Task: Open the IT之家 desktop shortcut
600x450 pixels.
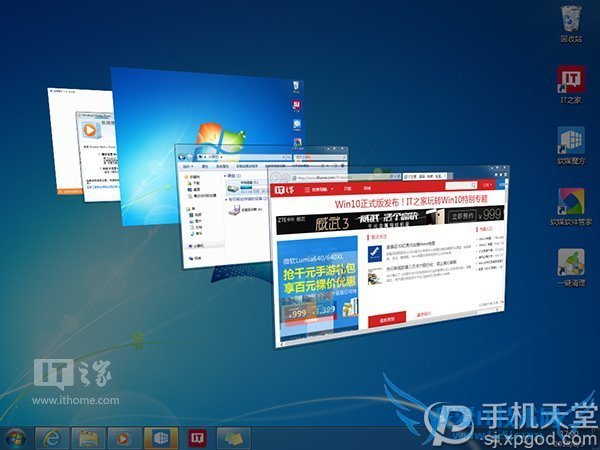Action: point(571,84)
